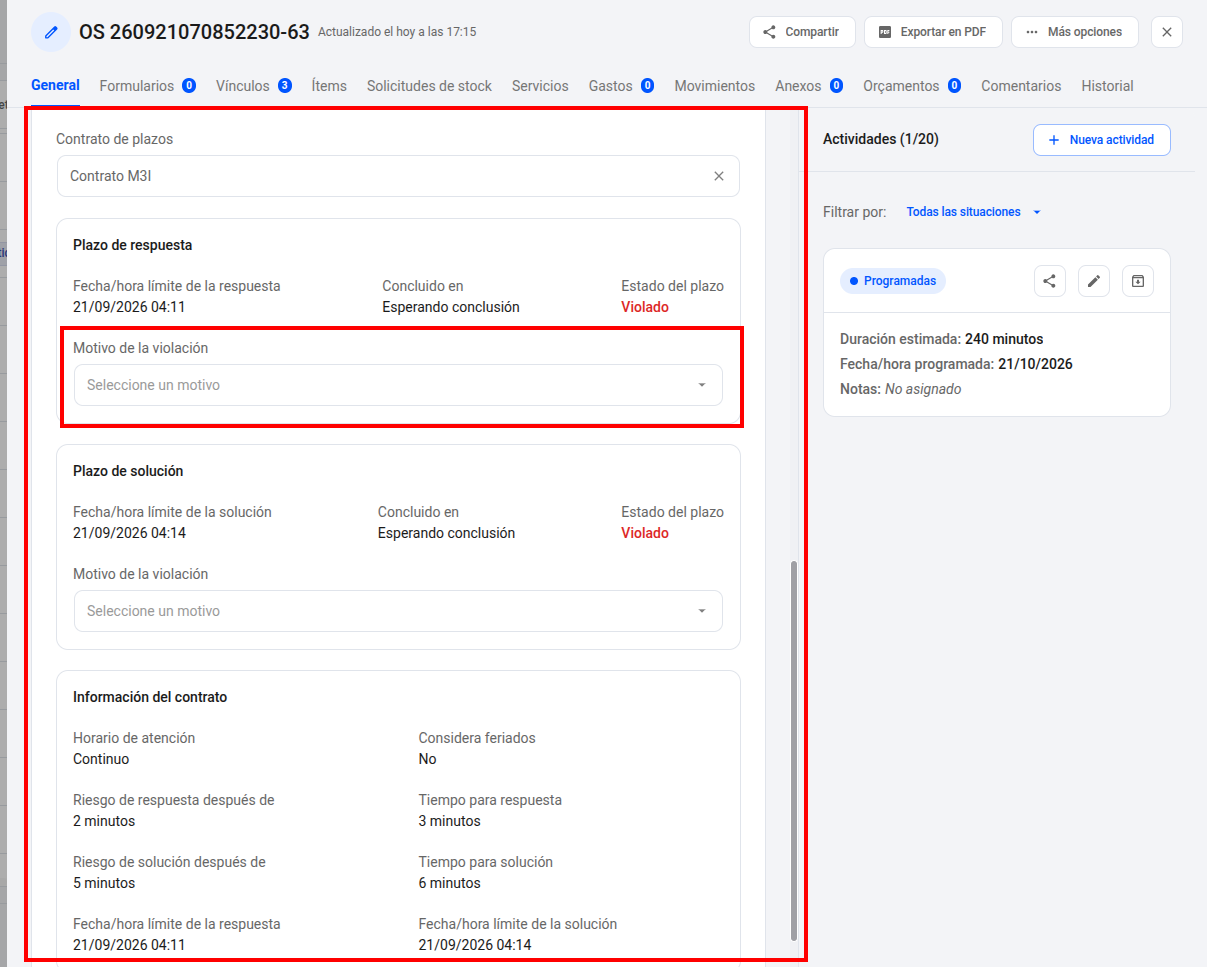Screen dimensions: 1207x967
Task: Edit the Programadas activity with pencil icon
Action: tap(1094, 281)
